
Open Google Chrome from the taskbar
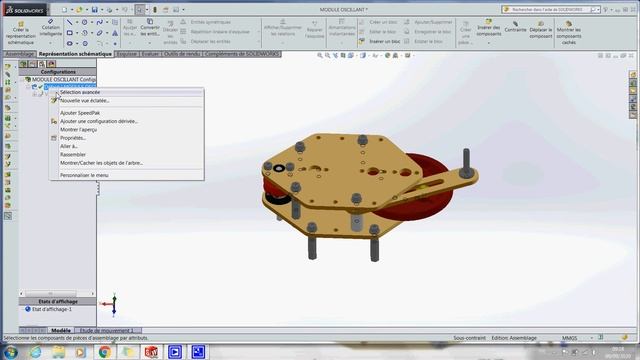tap(104, 352)
